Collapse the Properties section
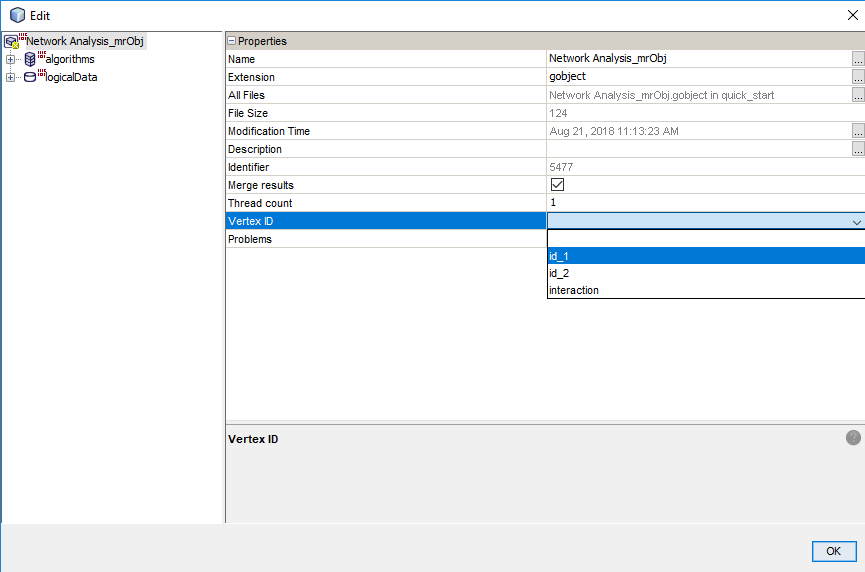Image resolution: width=865 pixels, height=572 pixels. pos(232,41)
